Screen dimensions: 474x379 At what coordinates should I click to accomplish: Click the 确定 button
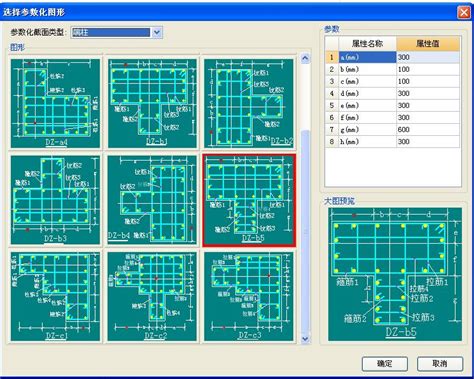click(x=385, y=364)
